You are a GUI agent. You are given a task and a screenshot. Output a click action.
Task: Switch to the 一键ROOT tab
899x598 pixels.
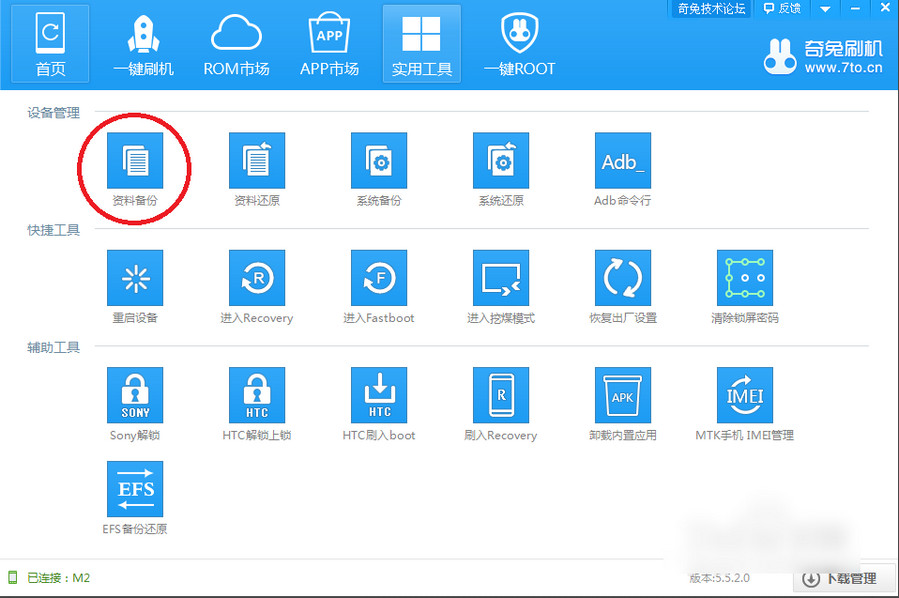coord(519,44)
